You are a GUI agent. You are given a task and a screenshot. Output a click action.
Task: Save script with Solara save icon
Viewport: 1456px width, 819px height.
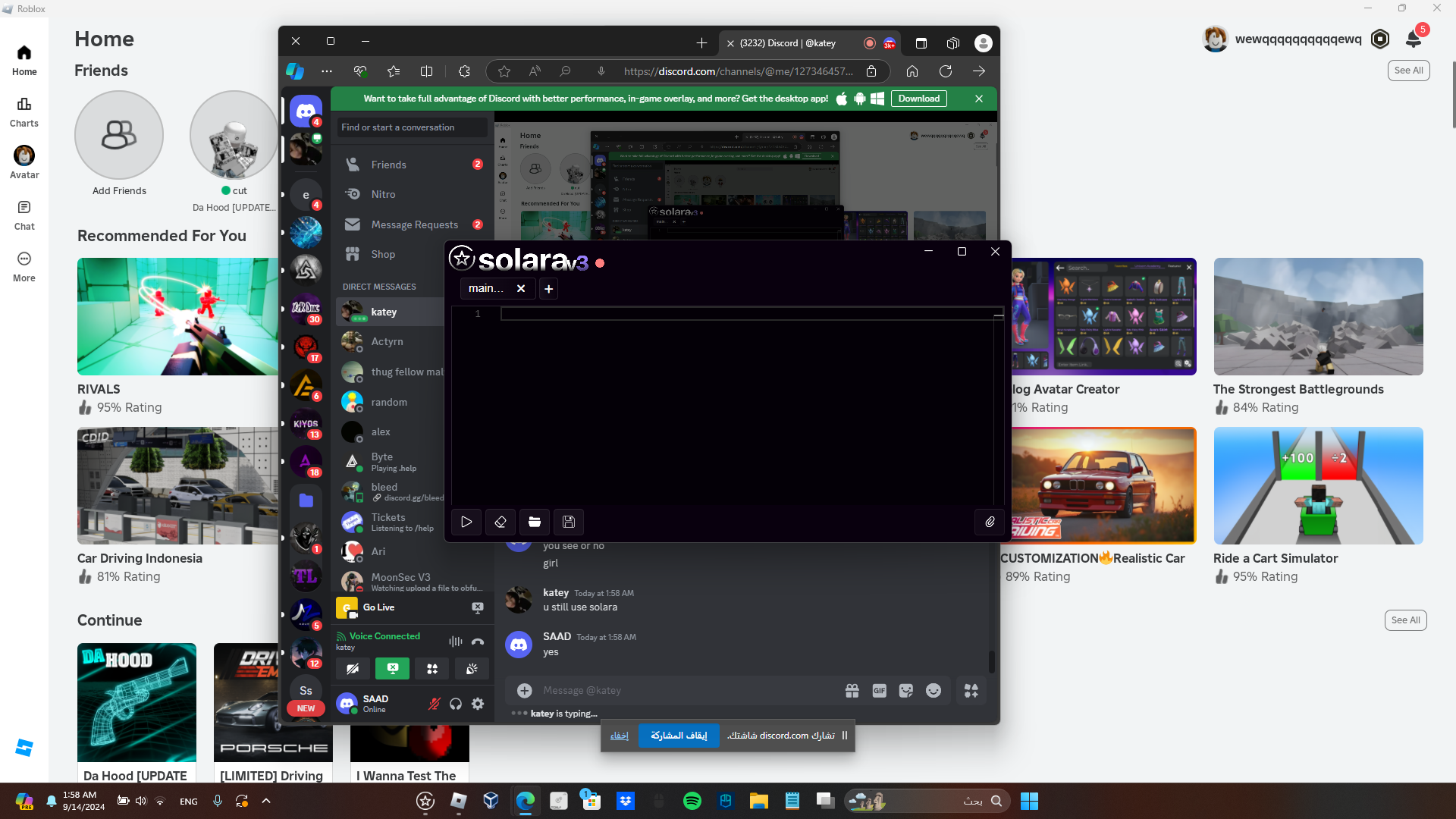coord(569,522)
